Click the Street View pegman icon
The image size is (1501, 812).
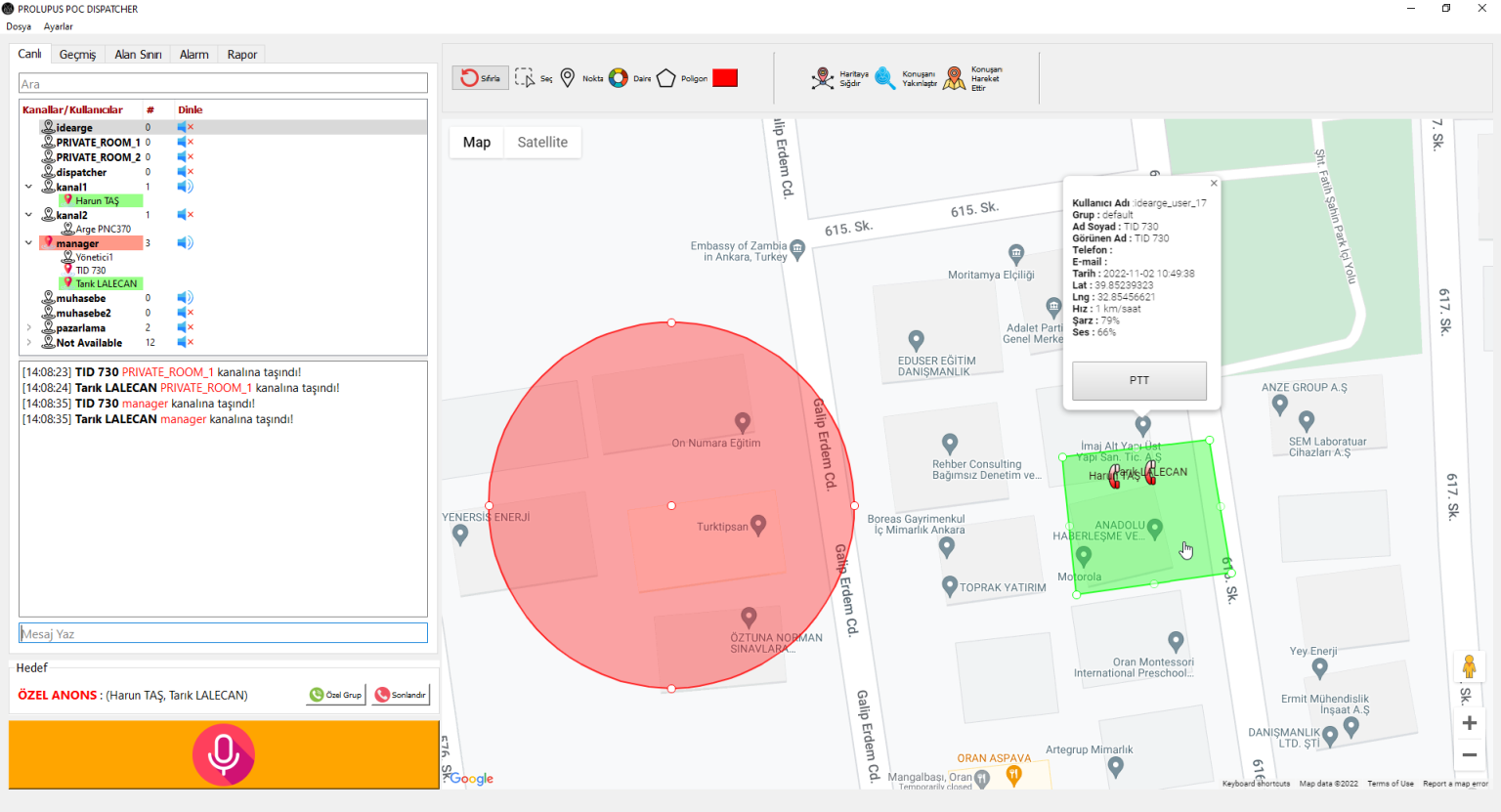coord(1469,667)
